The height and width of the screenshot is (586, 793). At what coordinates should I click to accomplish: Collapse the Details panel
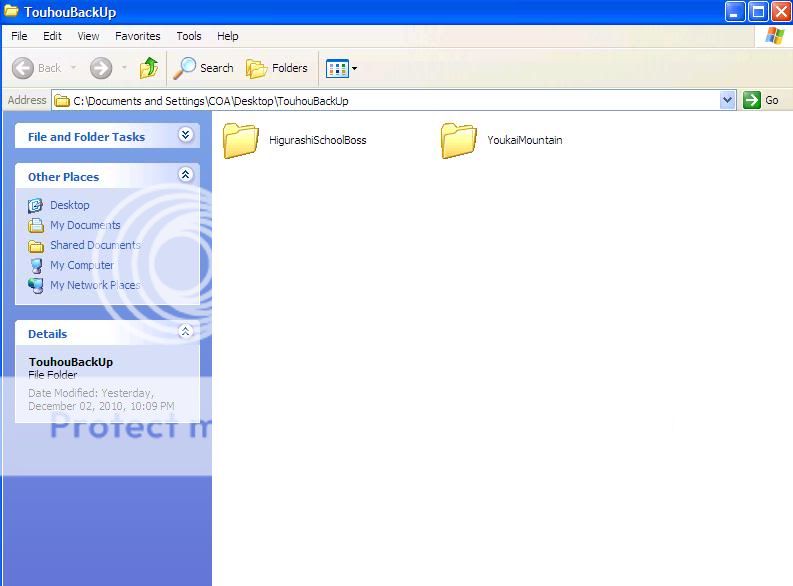coord(185,332)
